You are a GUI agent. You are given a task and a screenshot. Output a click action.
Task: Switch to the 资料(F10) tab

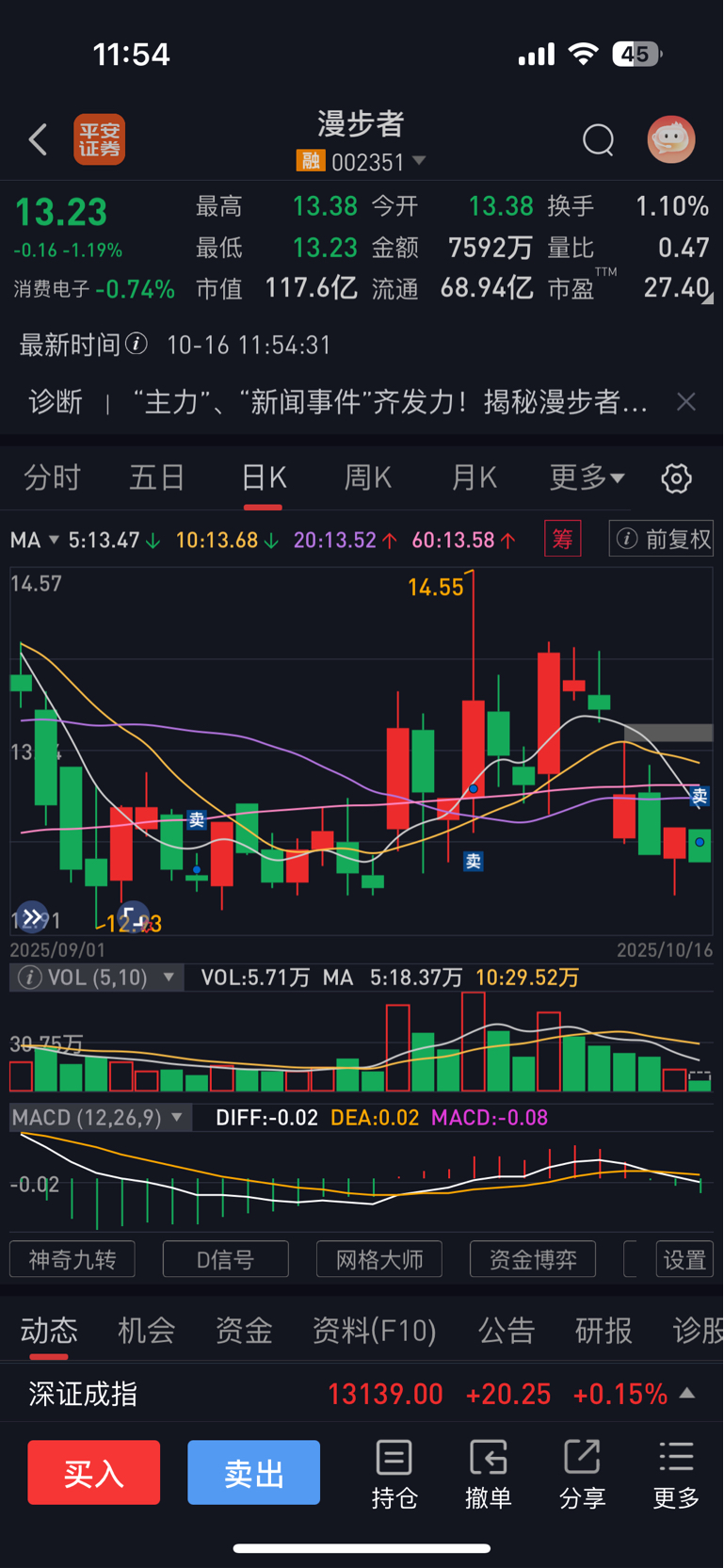375,1330
